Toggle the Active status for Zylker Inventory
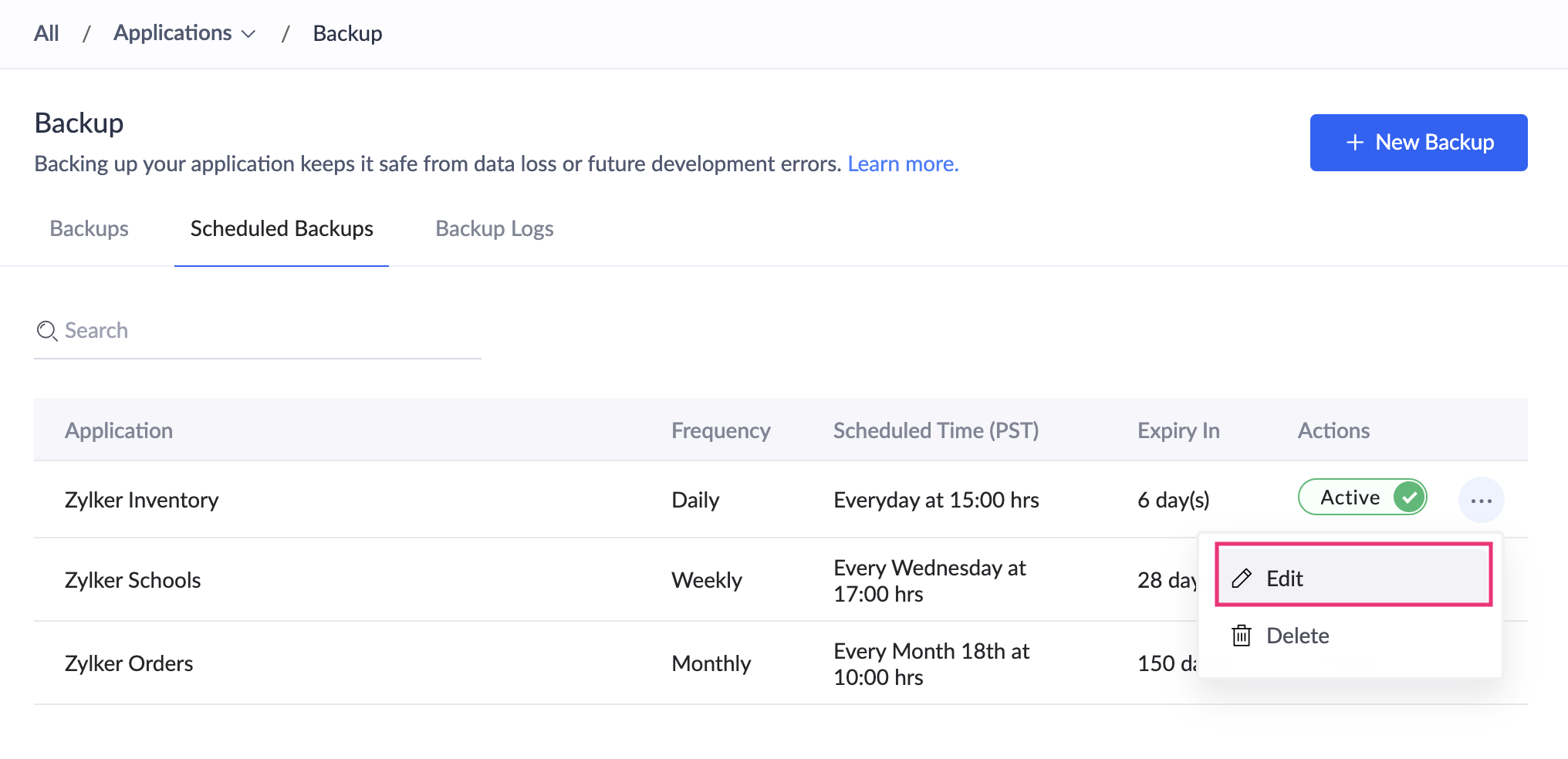The image size is (1568, 759). coord(1363,498)
